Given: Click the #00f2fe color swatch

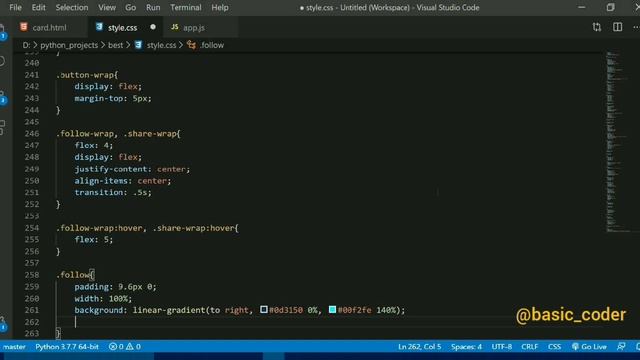Looking at the screenshot, I should [332, 310].
